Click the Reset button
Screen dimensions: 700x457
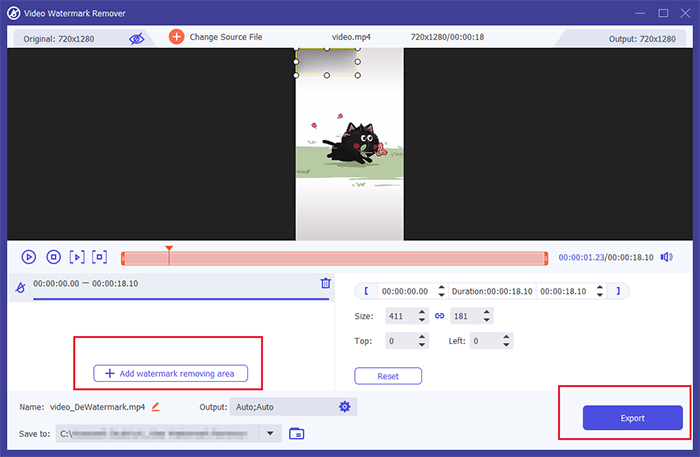(388, 376)
